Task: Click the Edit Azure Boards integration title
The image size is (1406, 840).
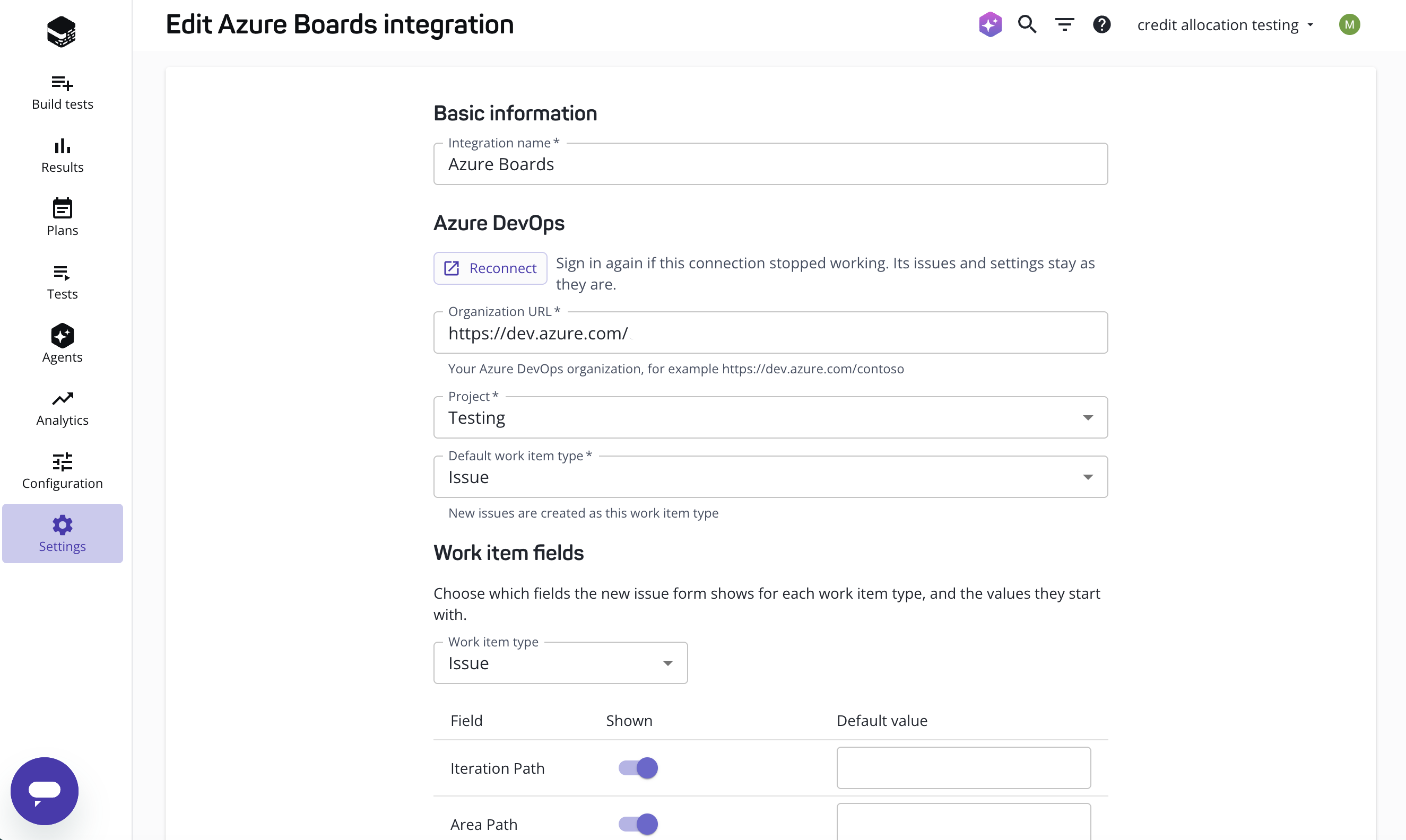Action: 339,24
